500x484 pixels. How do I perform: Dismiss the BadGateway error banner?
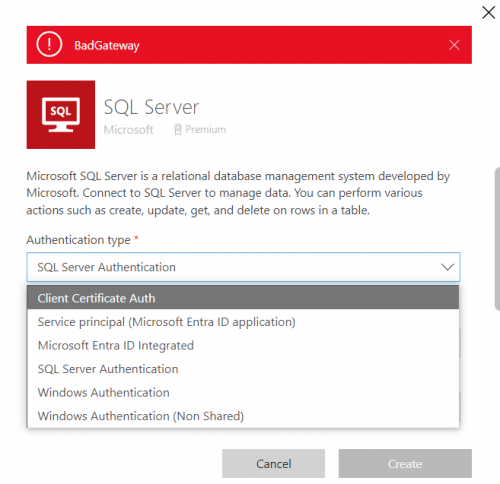[454, 45]
